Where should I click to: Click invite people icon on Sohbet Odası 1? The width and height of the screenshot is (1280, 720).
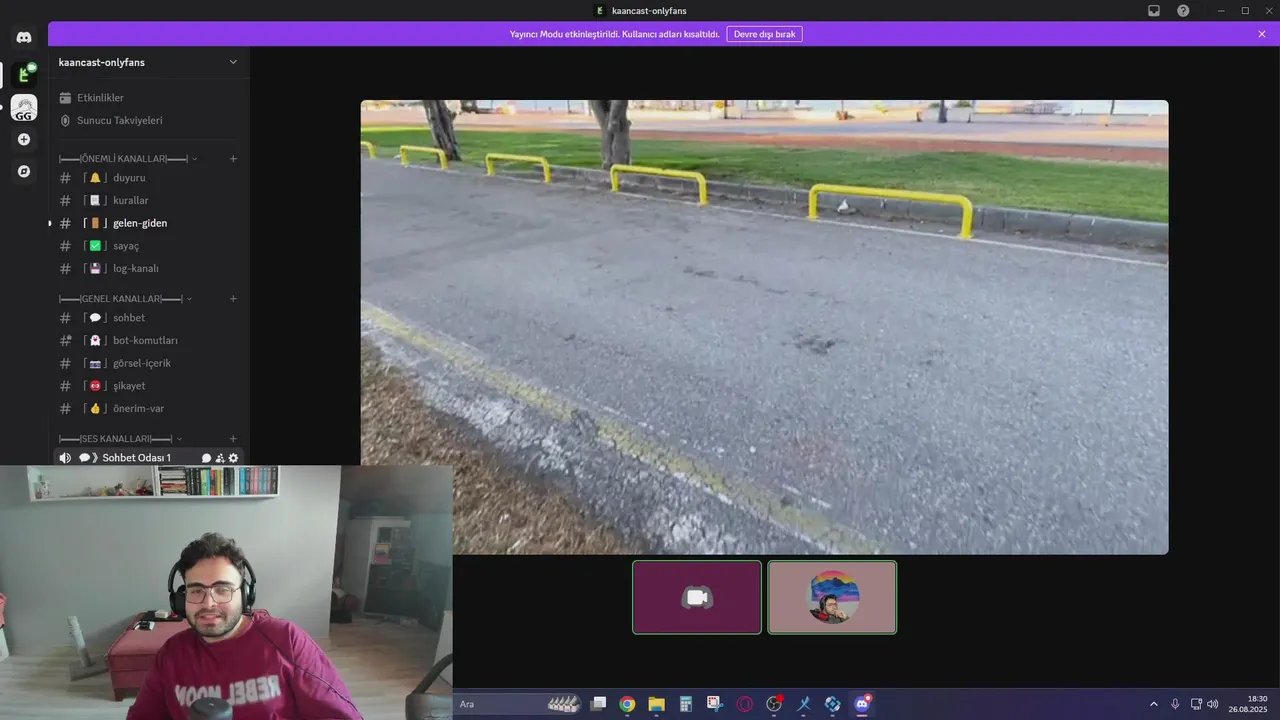220,458
